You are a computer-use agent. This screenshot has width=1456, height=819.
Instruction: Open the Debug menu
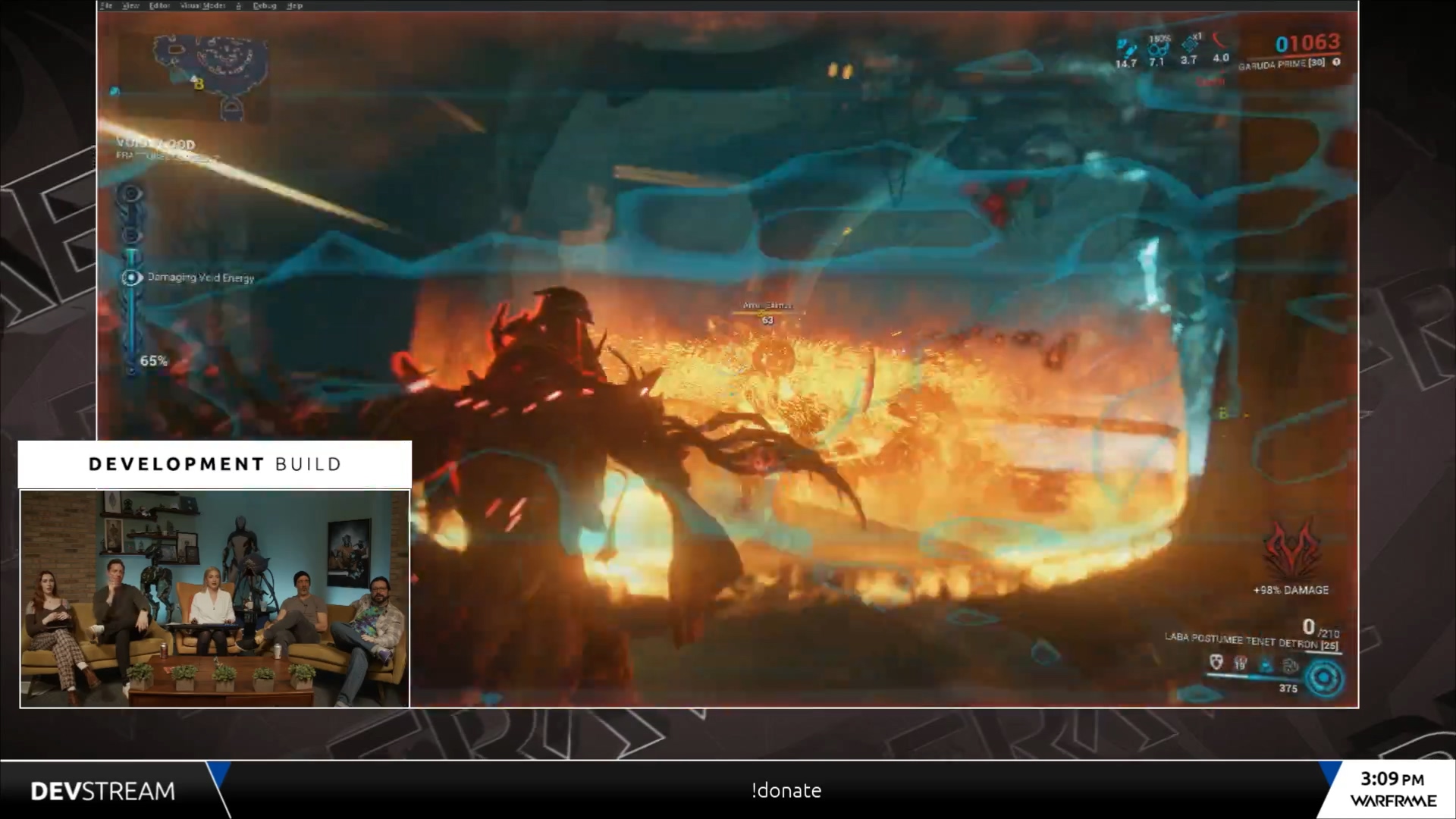265,5
